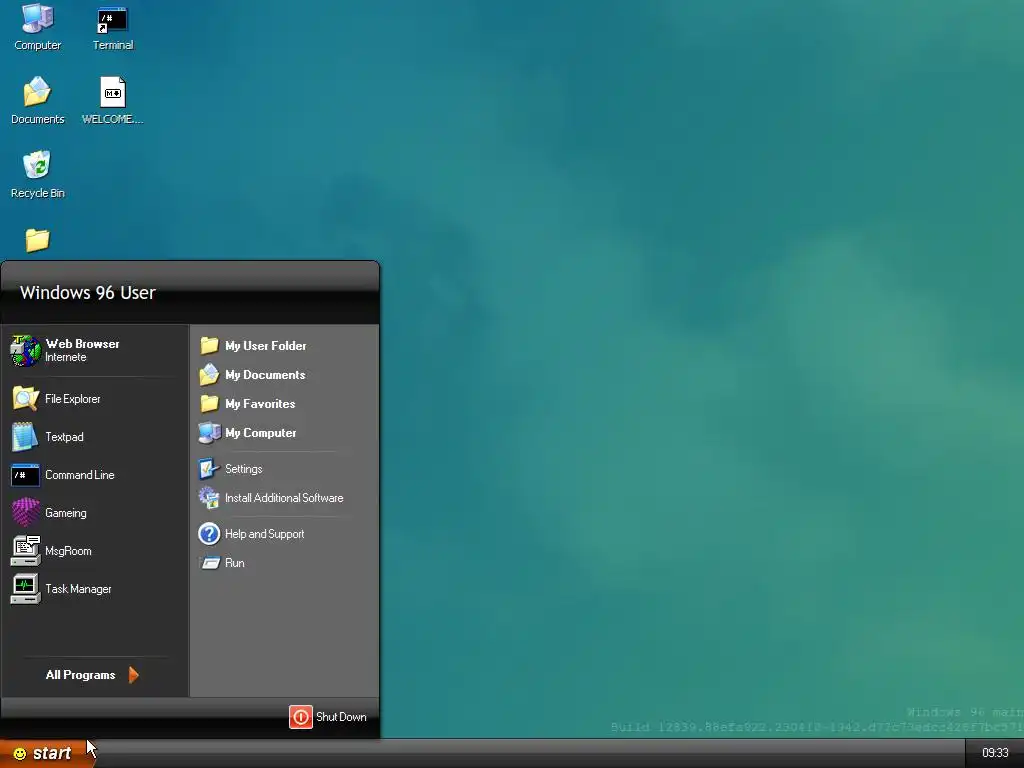Image resolution: width=1024 pixels, height=768 pixels.
Task: Click the Help and Support question icon
Action: coord(209,534)
